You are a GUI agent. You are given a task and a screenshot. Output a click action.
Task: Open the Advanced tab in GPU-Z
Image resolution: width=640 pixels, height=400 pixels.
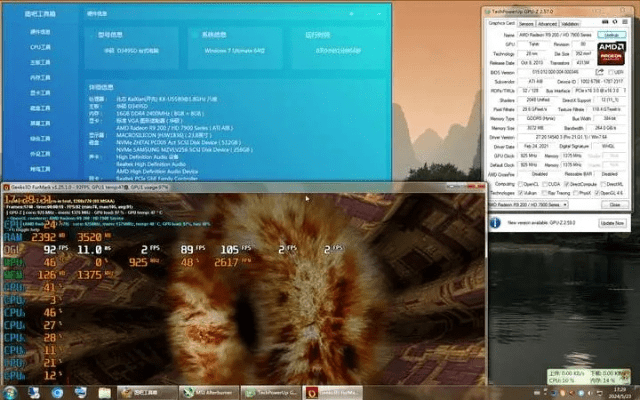coord(547,22)
